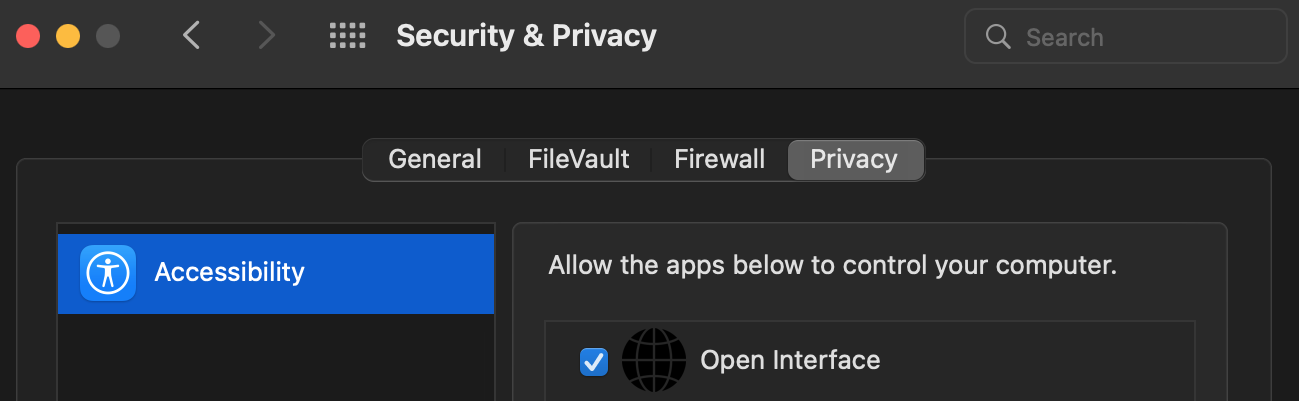Screen dimensions: 1299x401
Task: Go forward with the right chevron arrow
Action: [x=266, y=36]
